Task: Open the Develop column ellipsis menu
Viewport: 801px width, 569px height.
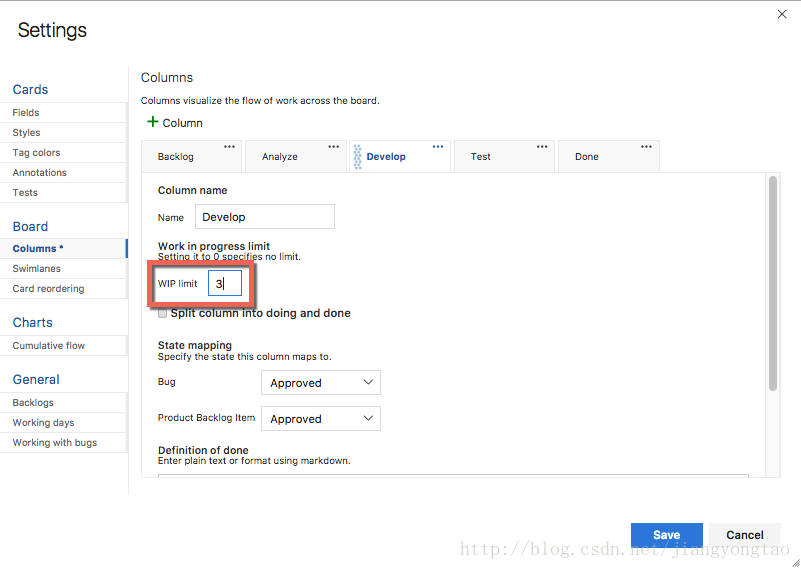Action: [x=438, y=147]
